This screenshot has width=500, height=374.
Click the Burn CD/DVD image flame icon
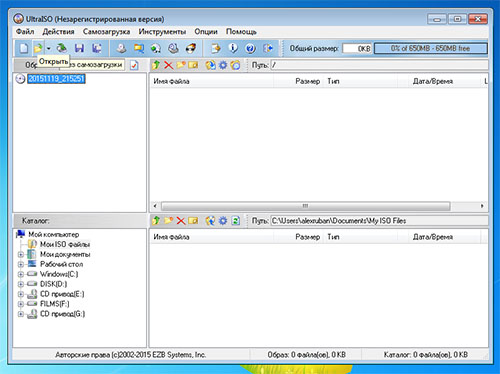click(x=190, y=48)
